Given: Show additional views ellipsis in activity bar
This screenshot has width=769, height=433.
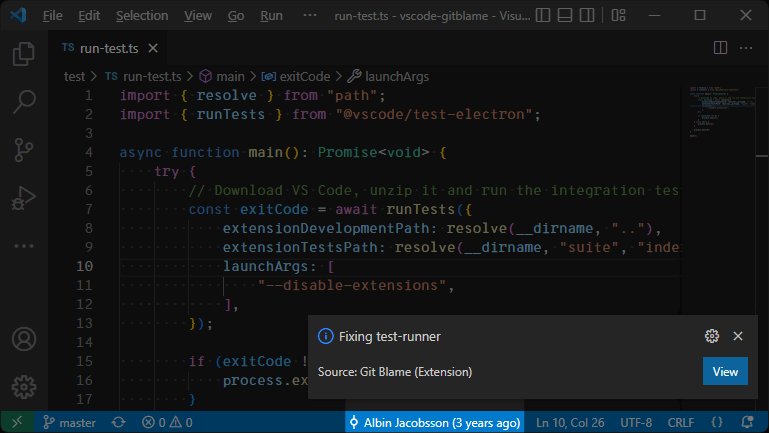Looking at the screenshot, I should pyautogui.click(x=24, y=246).
